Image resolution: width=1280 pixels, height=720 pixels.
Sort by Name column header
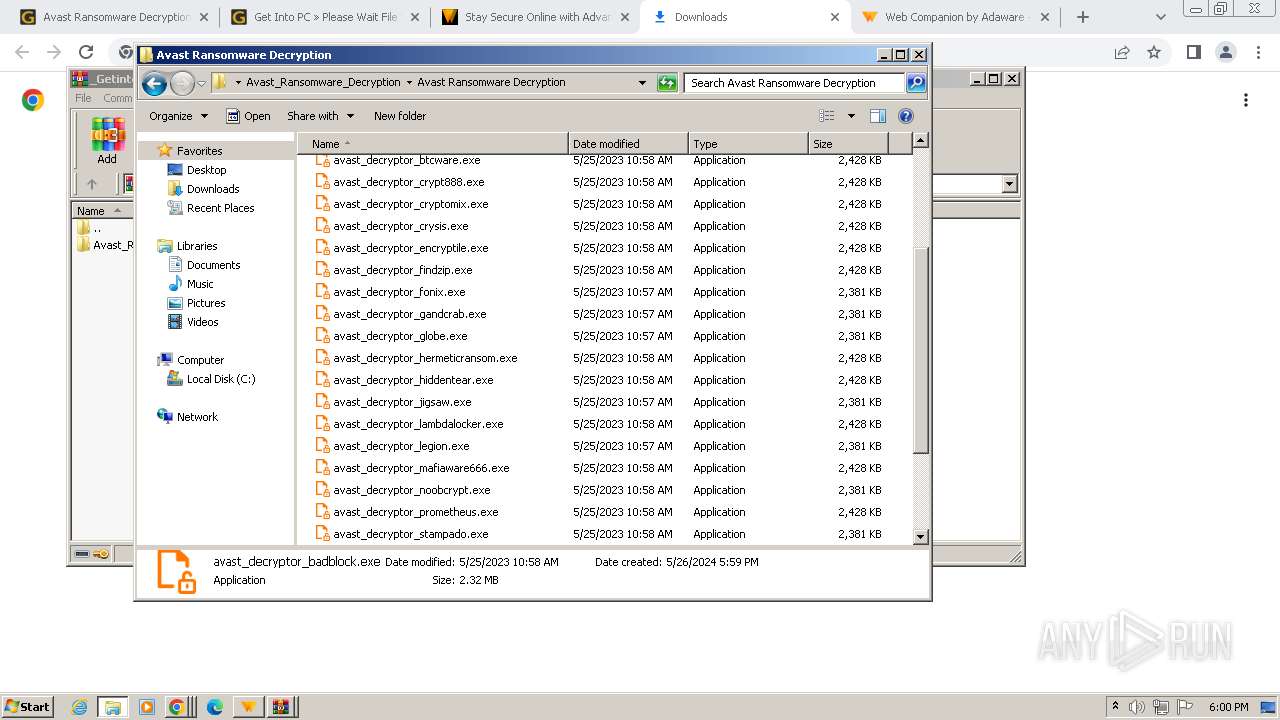click(432, 144)
